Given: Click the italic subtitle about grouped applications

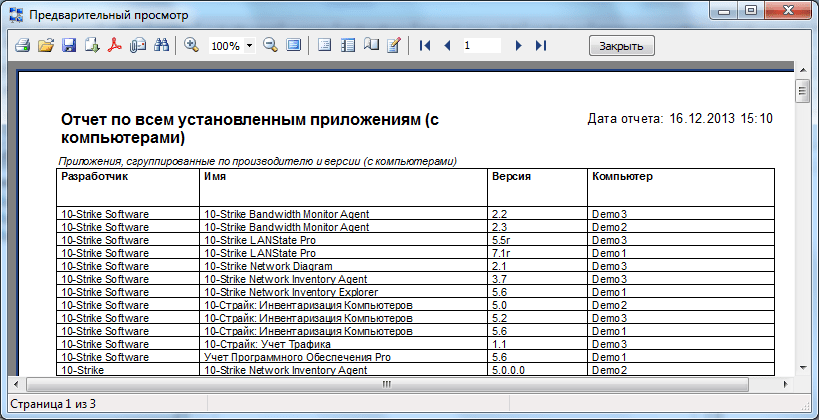Looking at the screenshot, I should (x=258, y=161).
